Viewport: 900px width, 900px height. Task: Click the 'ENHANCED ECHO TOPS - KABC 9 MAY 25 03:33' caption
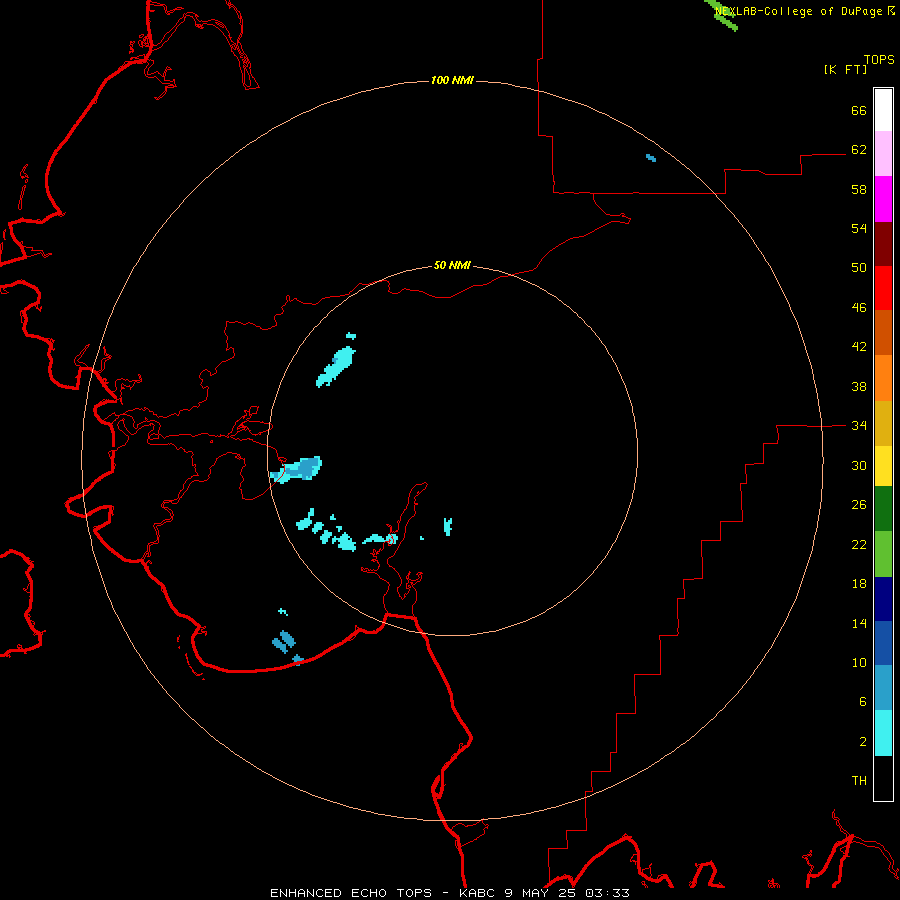tap(450, 893)
